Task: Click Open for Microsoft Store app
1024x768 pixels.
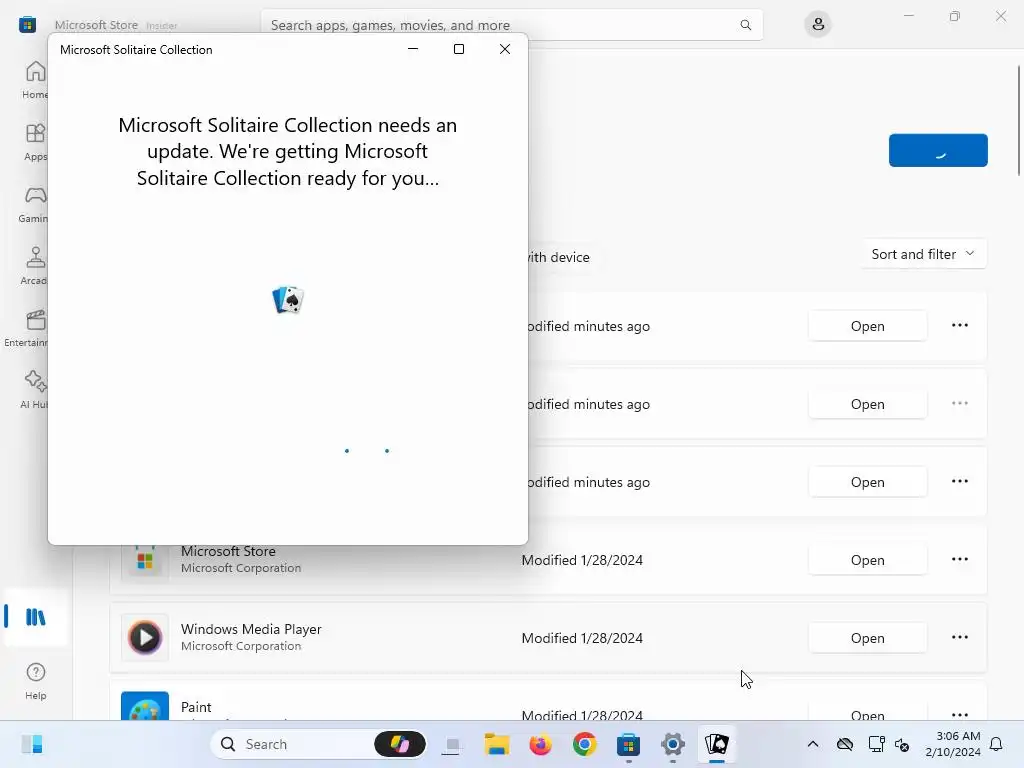Action: 867,560
